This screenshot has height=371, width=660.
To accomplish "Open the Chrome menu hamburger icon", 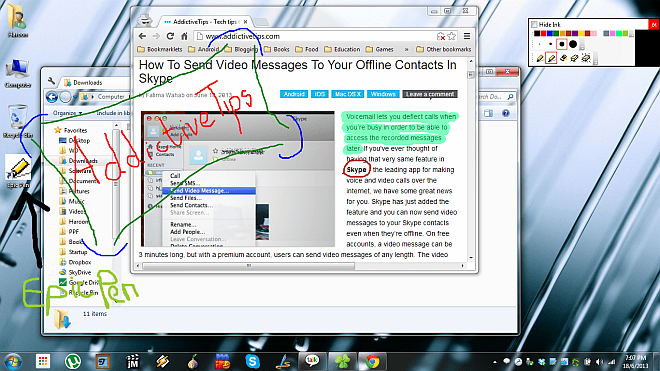I will pyautogui.click(x=467, y=36).
